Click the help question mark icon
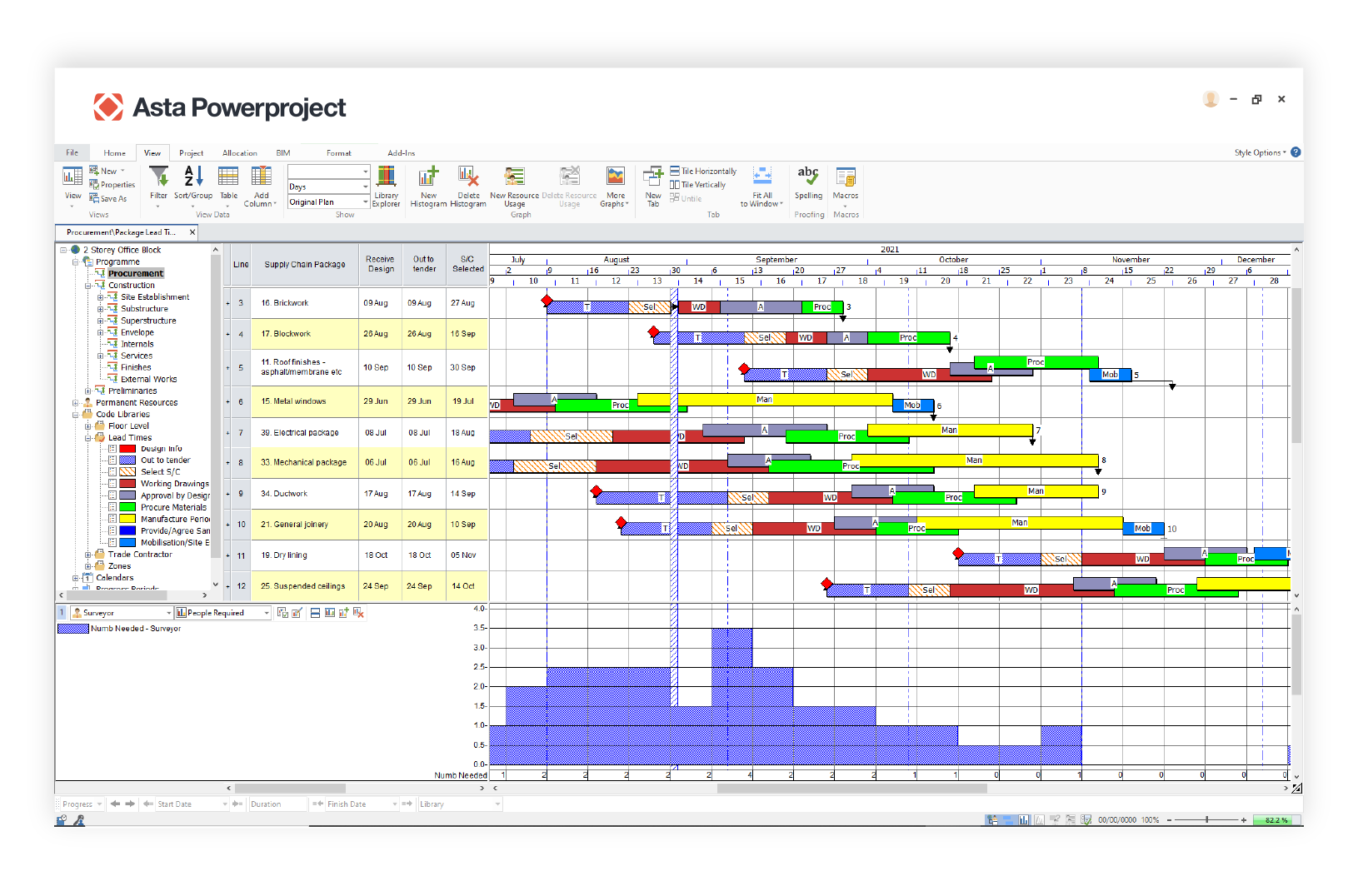 (x=1296, y=152)
